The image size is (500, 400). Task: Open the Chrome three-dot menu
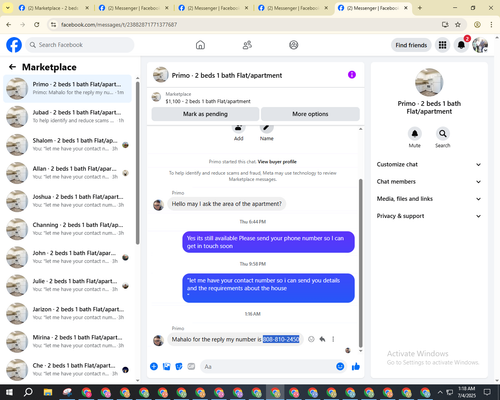[x=491, y=25]
